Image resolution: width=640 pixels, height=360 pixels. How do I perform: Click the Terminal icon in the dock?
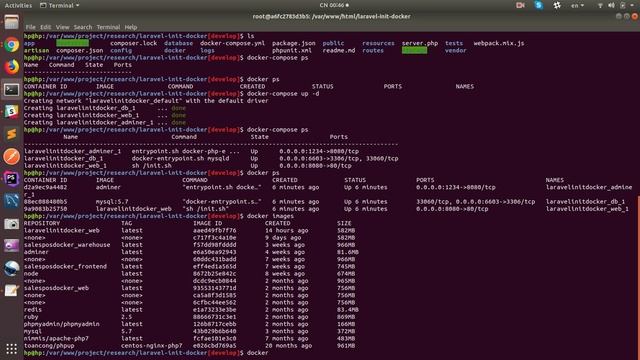pyautogui.click(x=11, y=89)
